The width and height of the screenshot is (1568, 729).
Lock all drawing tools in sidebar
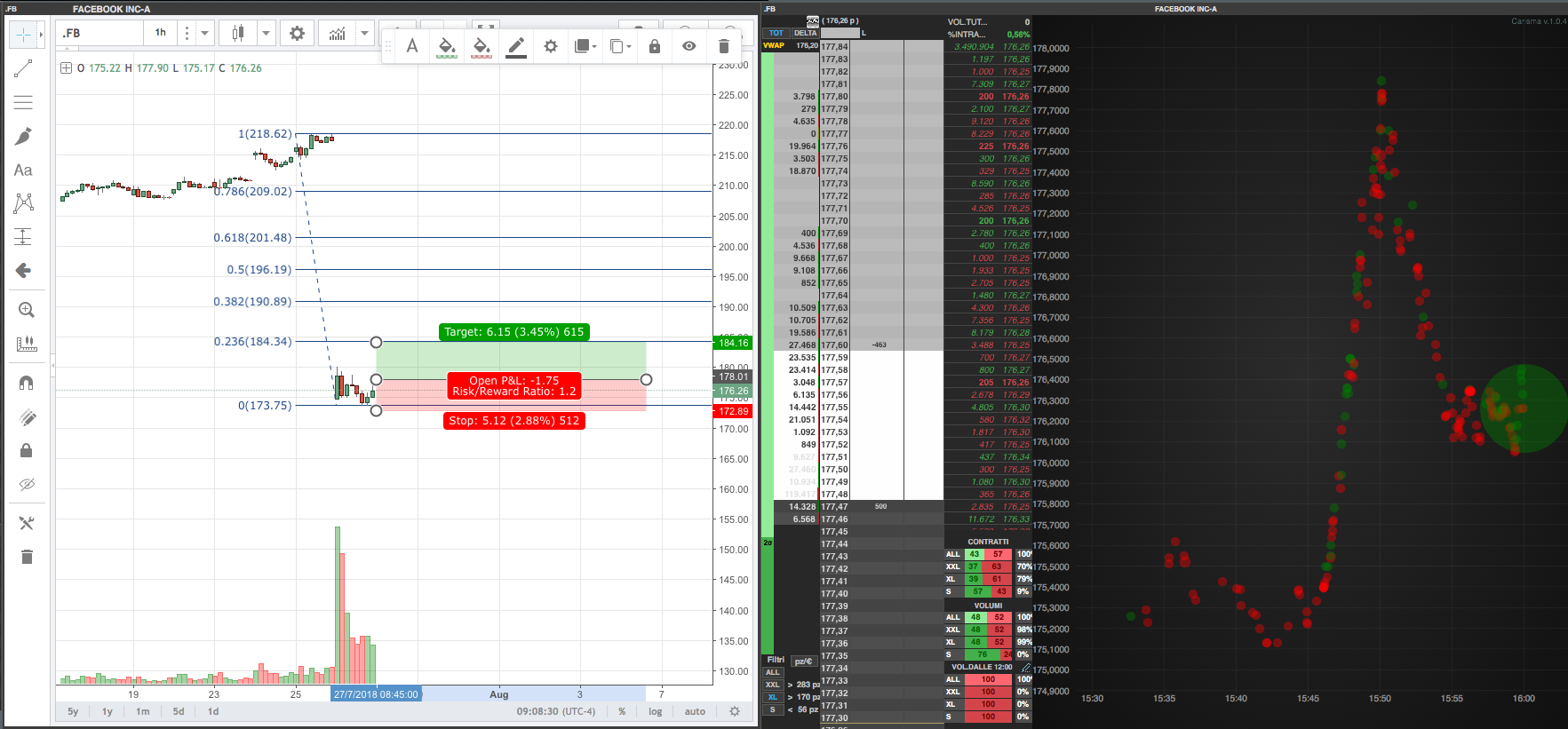point(27,450)
